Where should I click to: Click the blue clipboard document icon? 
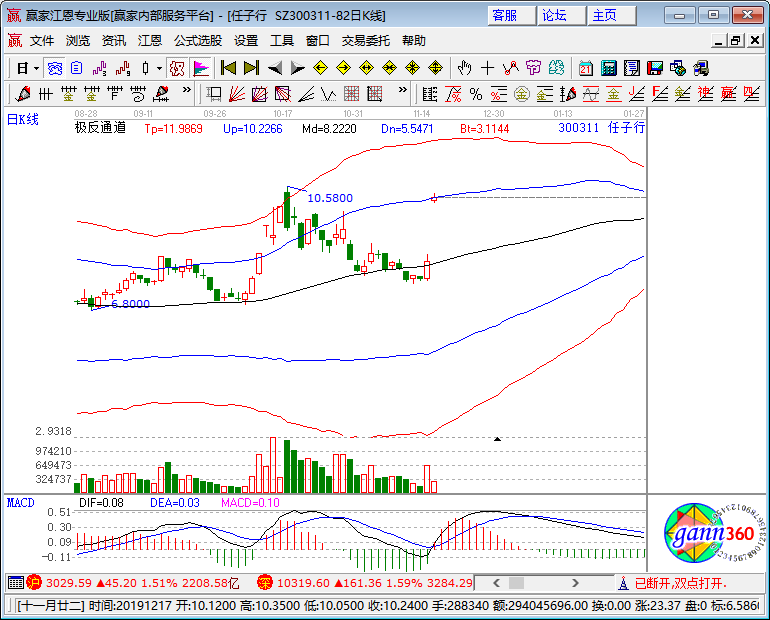76,68
